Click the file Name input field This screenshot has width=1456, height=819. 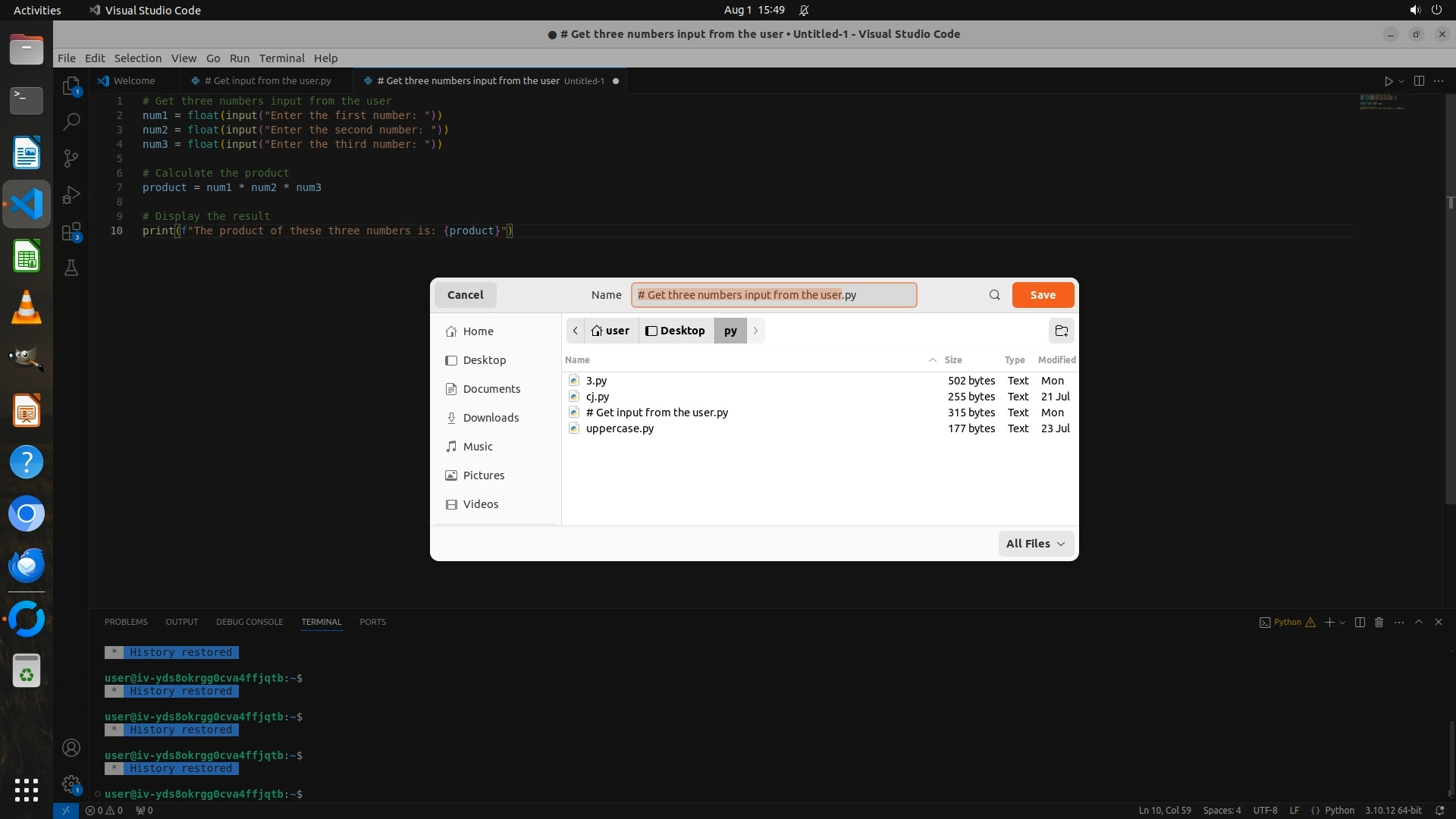coord(773,295)
